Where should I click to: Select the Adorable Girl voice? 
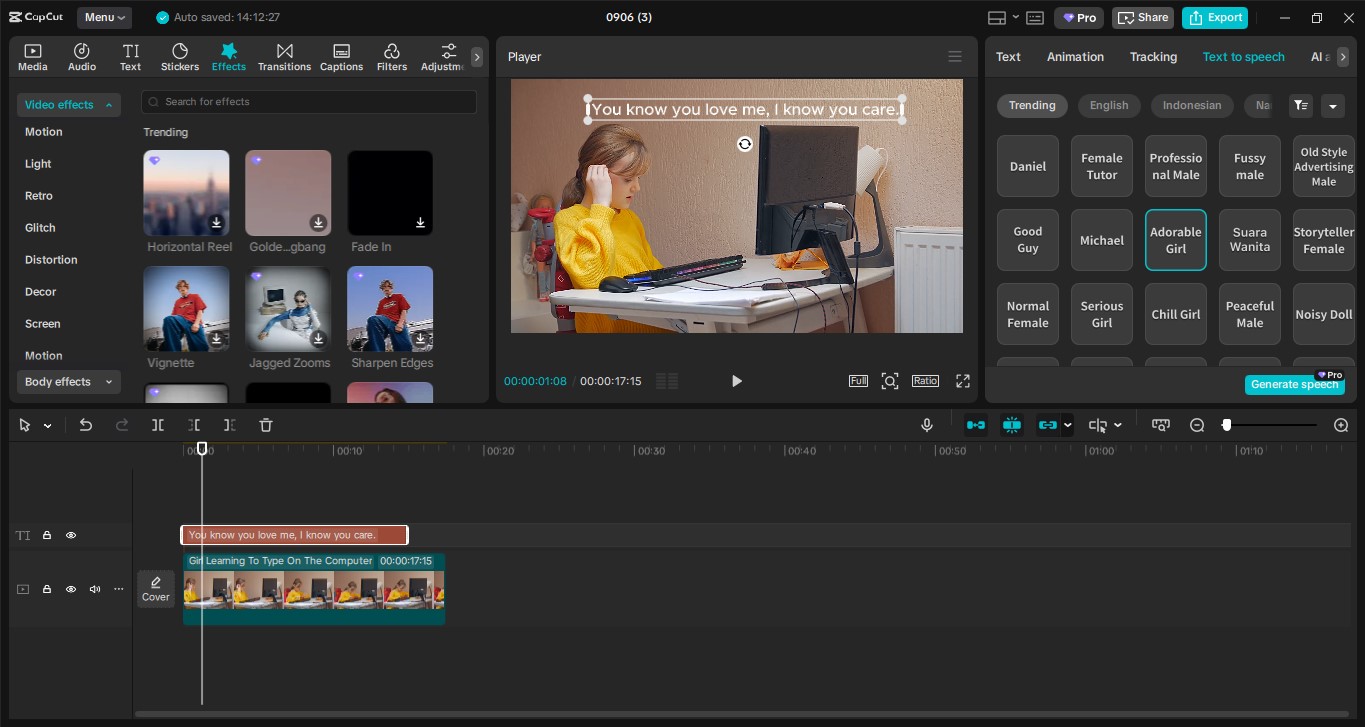[1175, 240]
